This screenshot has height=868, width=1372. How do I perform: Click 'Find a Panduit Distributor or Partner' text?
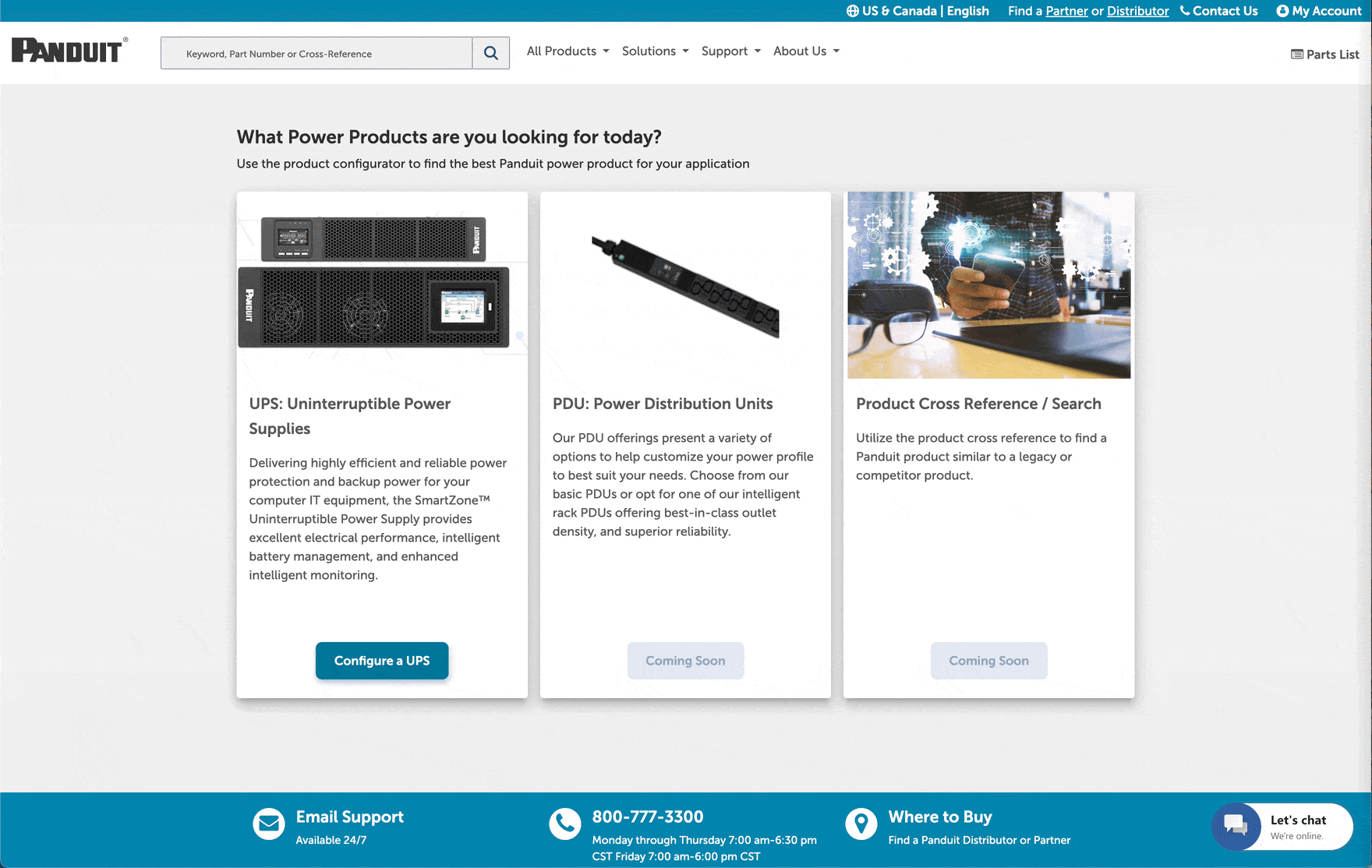click(979, 840)
